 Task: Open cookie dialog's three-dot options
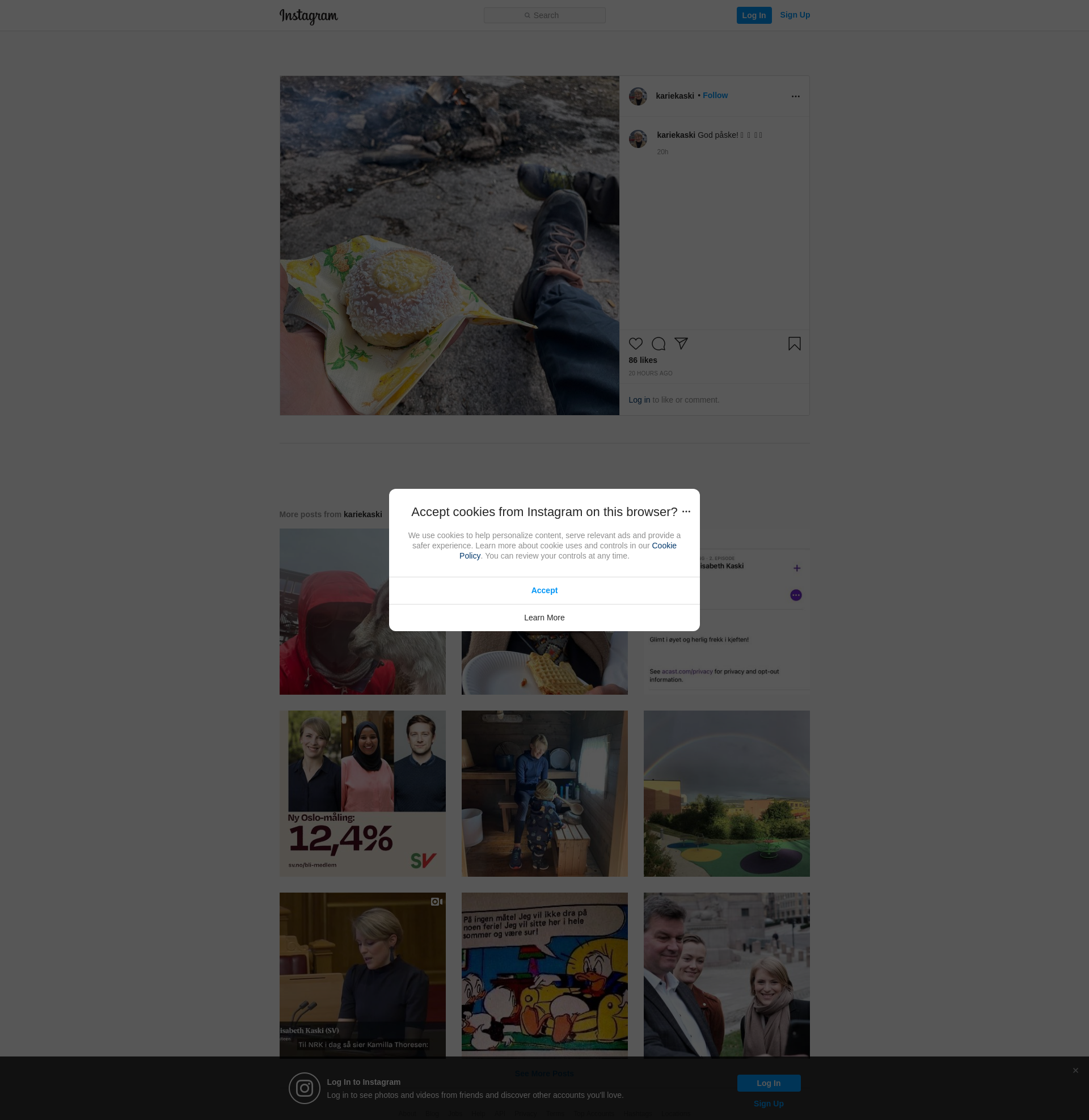pos(686,512)
